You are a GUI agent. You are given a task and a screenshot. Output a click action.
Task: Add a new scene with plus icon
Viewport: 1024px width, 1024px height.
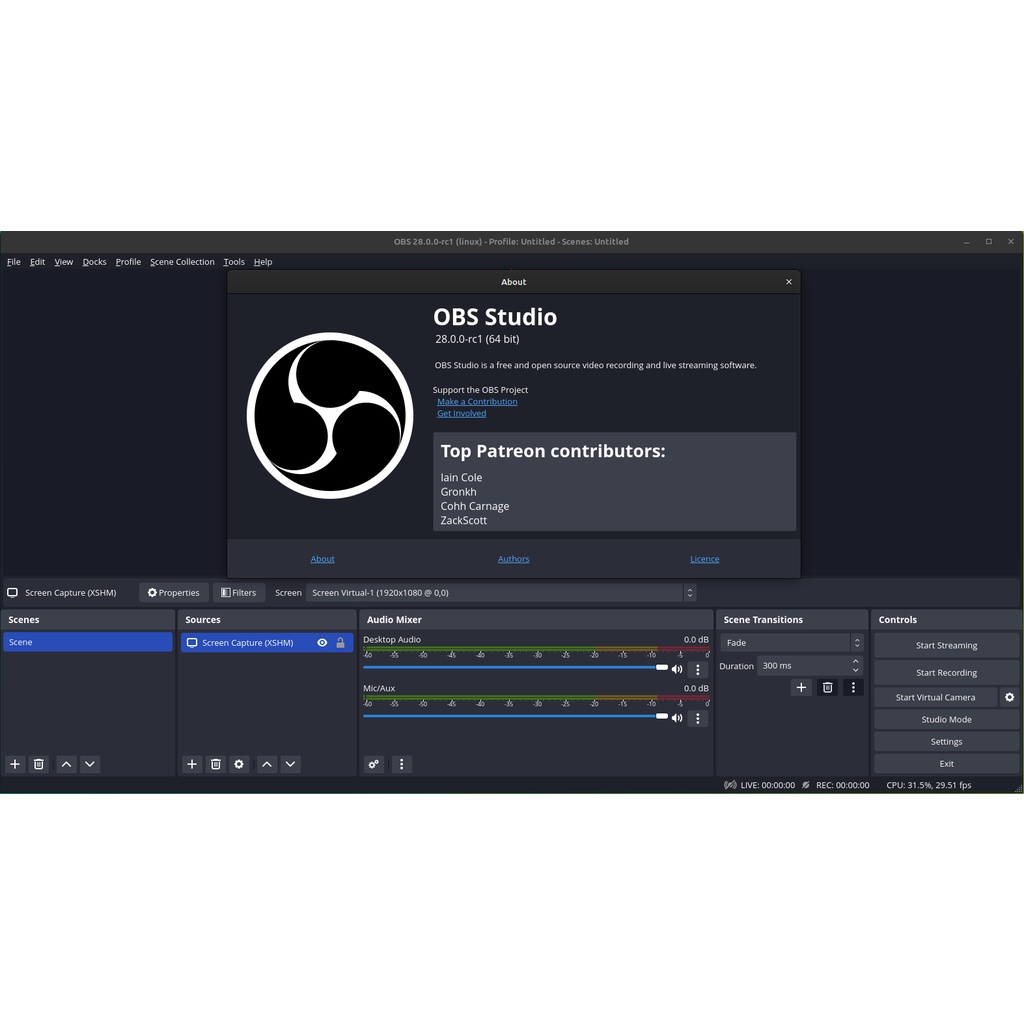click(x=15, y=764)
